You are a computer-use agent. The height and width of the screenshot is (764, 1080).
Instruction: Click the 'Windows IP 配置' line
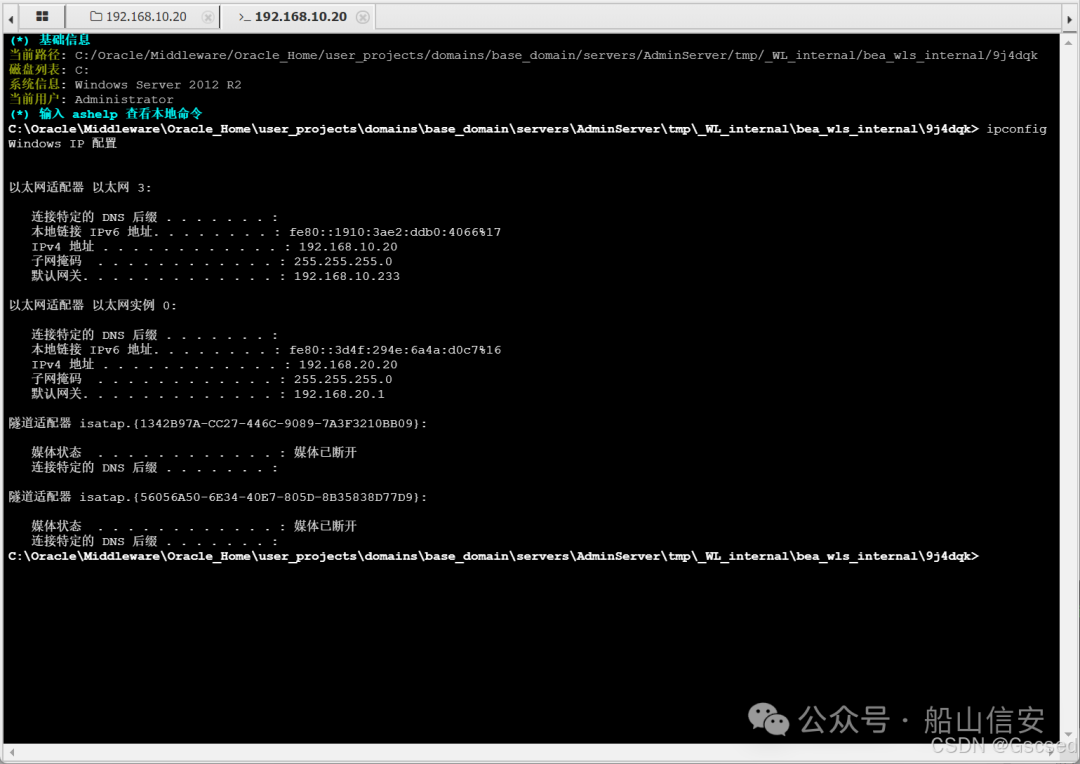(x=63, y=143)
